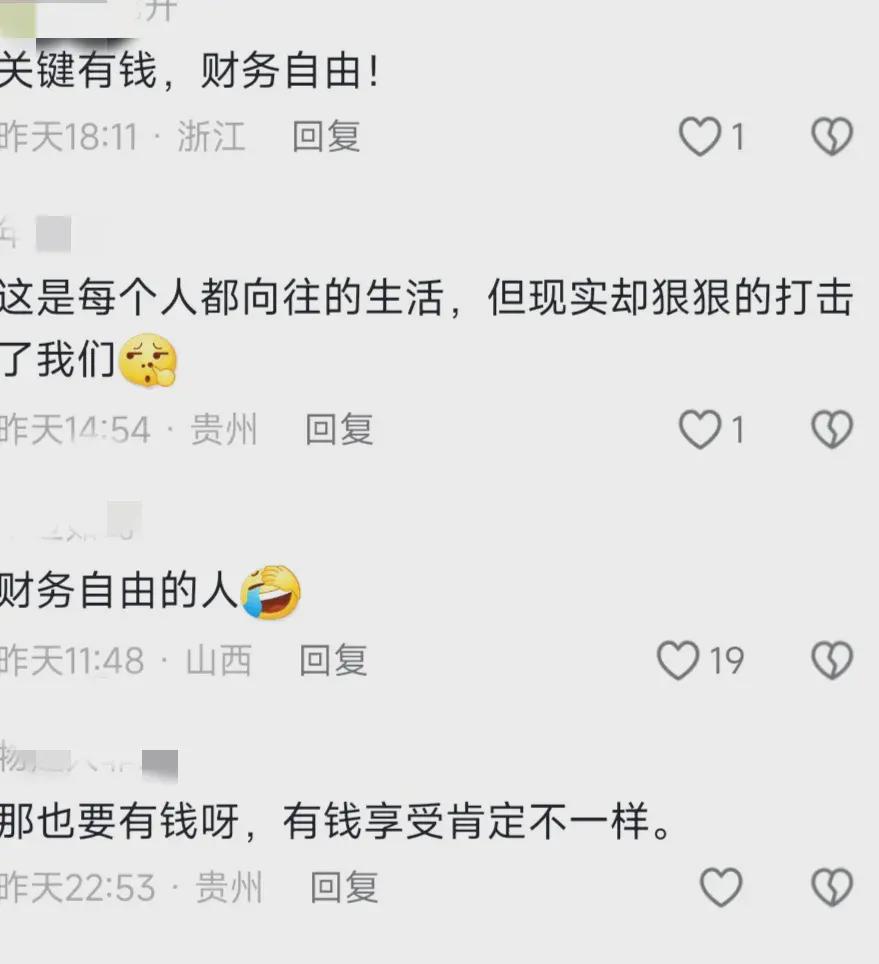Screen dimensions: 879x964
Task: Reply to the 昨天14:54 贵州 comment
Action: click(x=339, y=429)
